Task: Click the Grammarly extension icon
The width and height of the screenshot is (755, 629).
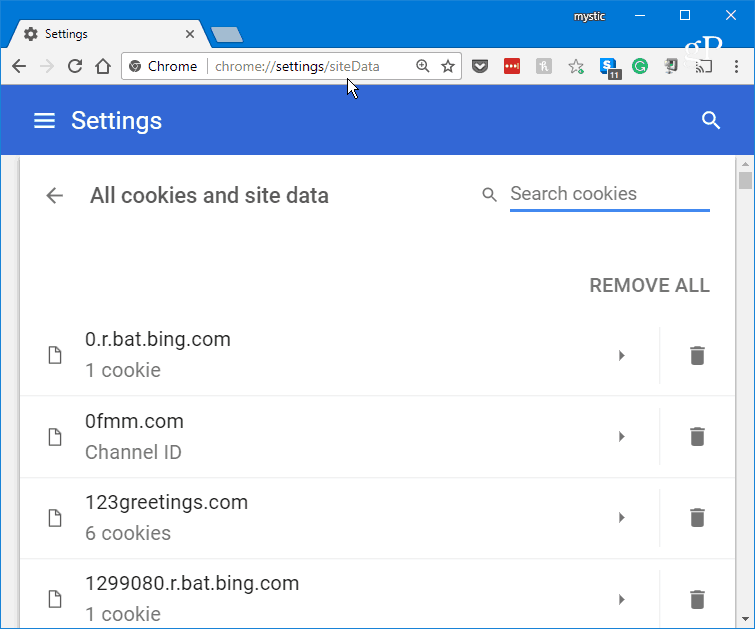Action: pos(640,67)
